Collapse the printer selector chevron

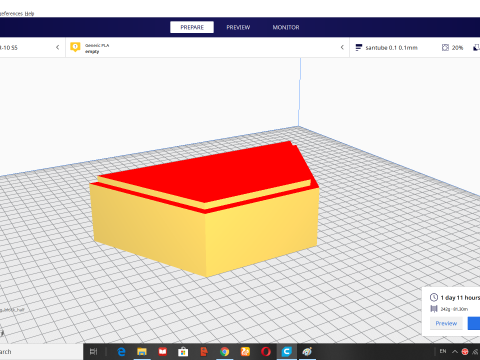(58, 47)
